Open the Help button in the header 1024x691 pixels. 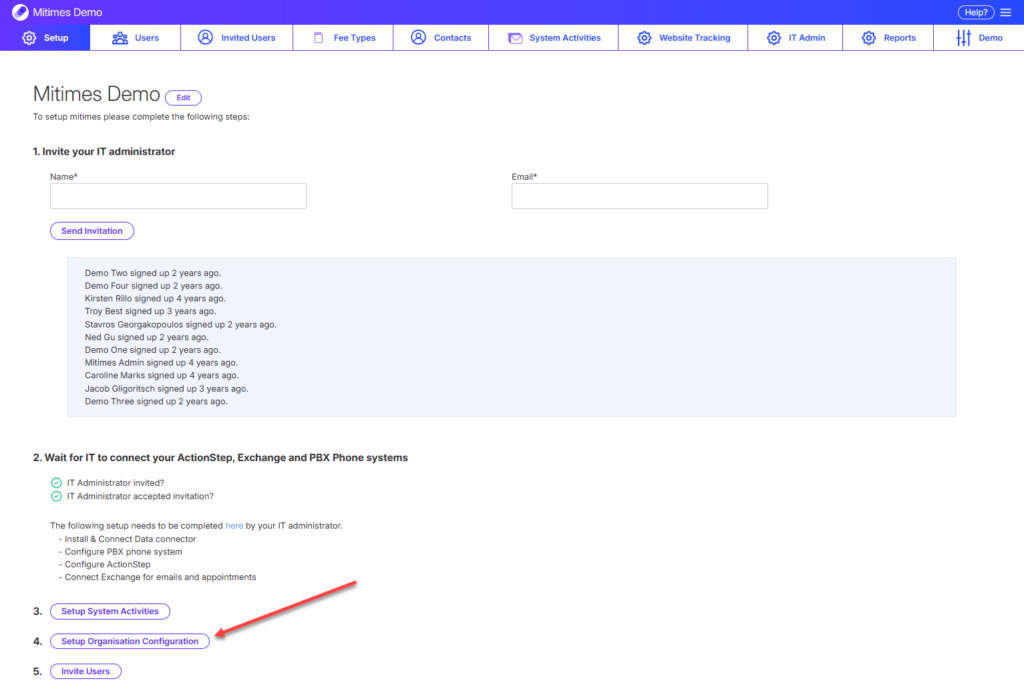click(975, 12)
